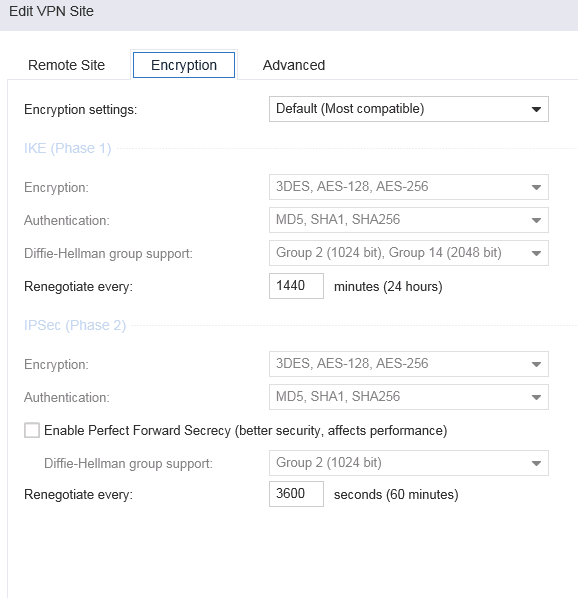Image resolution: width=578 pixels, height=598 pixels.
Task: Open the Group 2 (1024 bit) dropdown
Action: coord(409,463)
